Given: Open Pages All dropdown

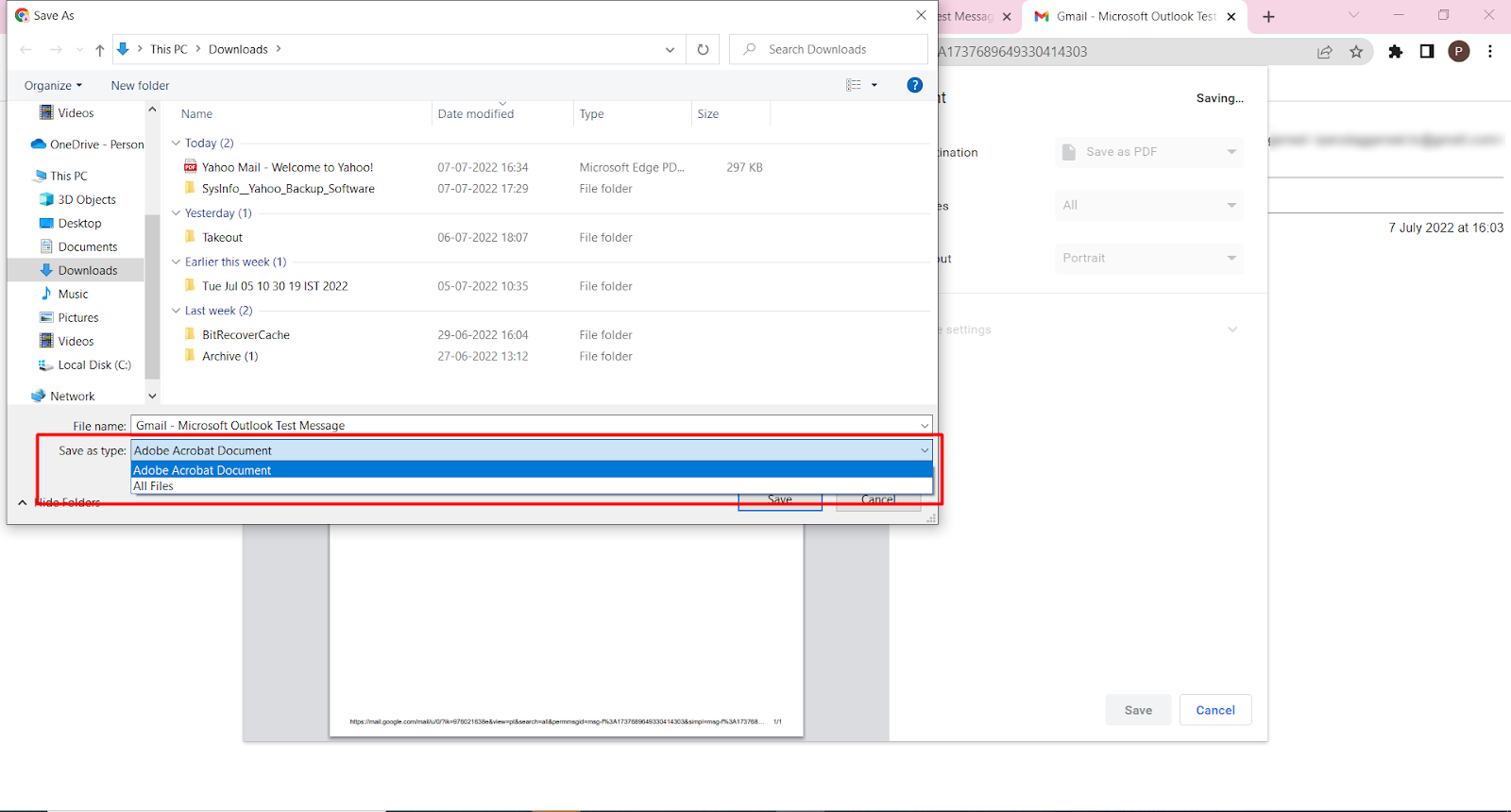Looking at the screenshot, I should [1149, 205].
